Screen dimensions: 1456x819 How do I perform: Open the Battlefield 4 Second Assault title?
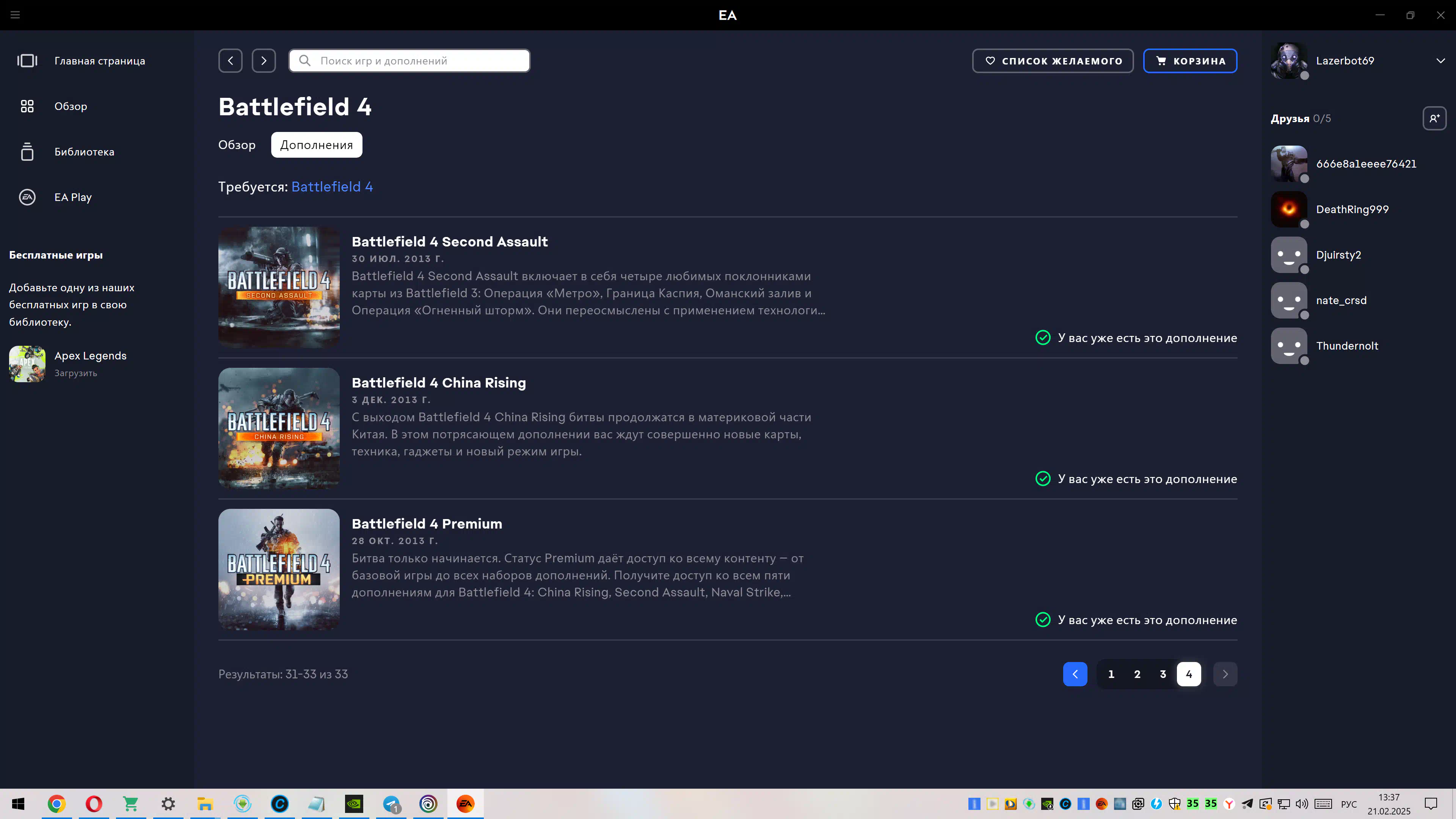pos(449,242)
